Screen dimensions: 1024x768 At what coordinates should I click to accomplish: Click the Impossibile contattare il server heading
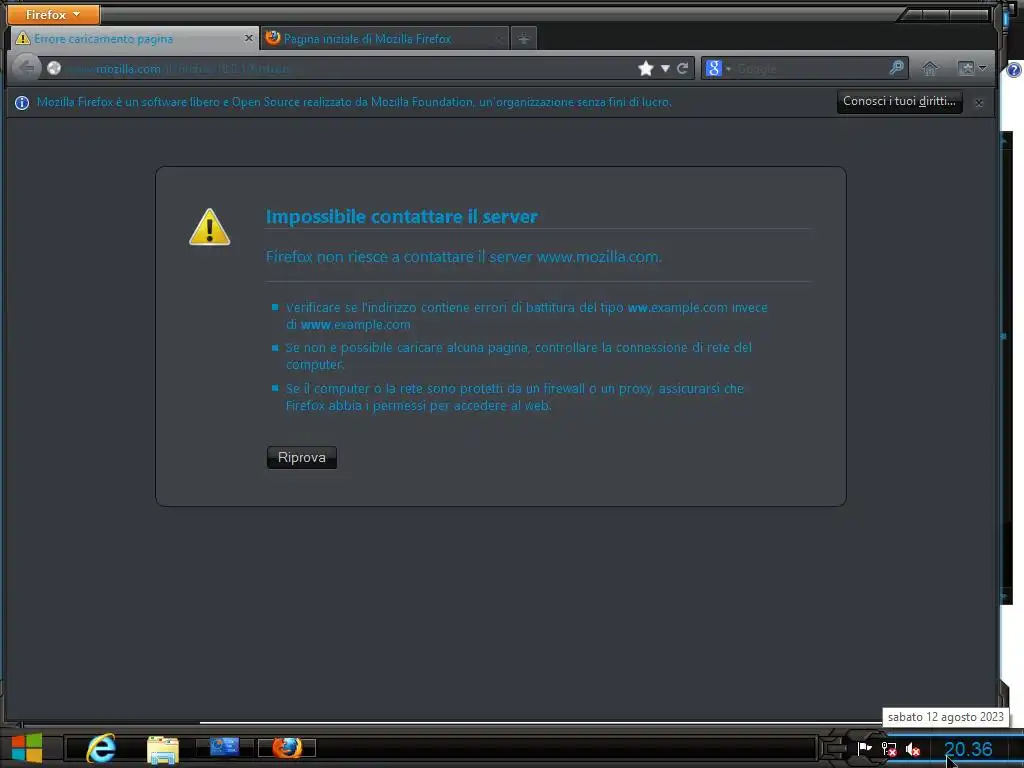[x=402, y=216]
